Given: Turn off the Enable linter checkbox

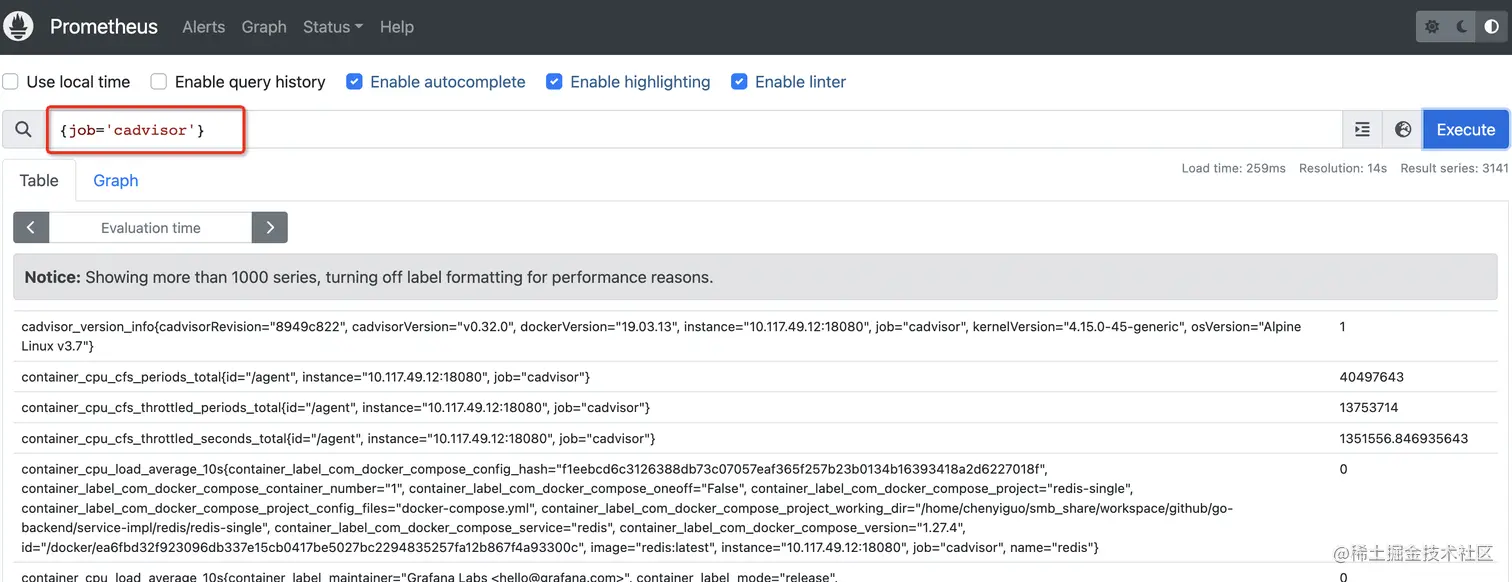Looking at the screenshot, I should [739, 82].
